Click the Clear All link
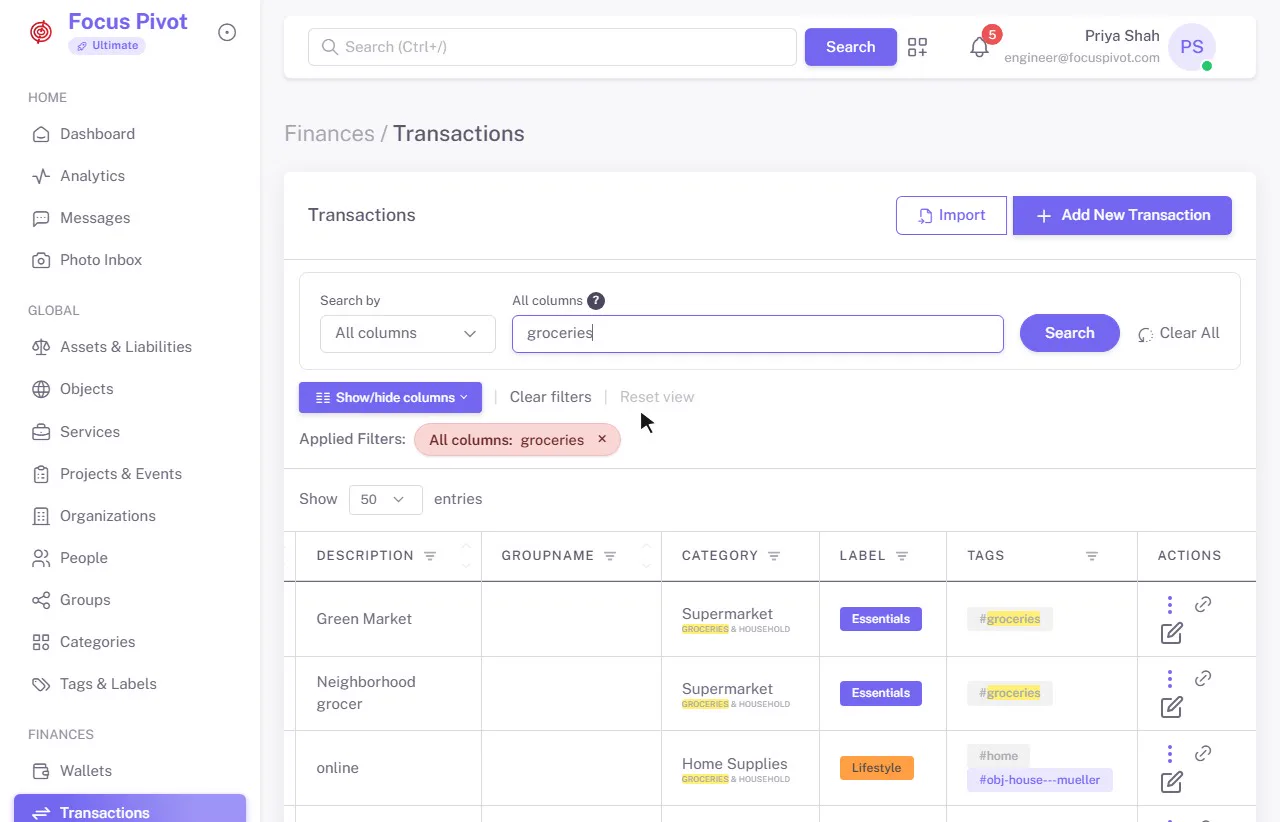 (x=1179, y=334)
